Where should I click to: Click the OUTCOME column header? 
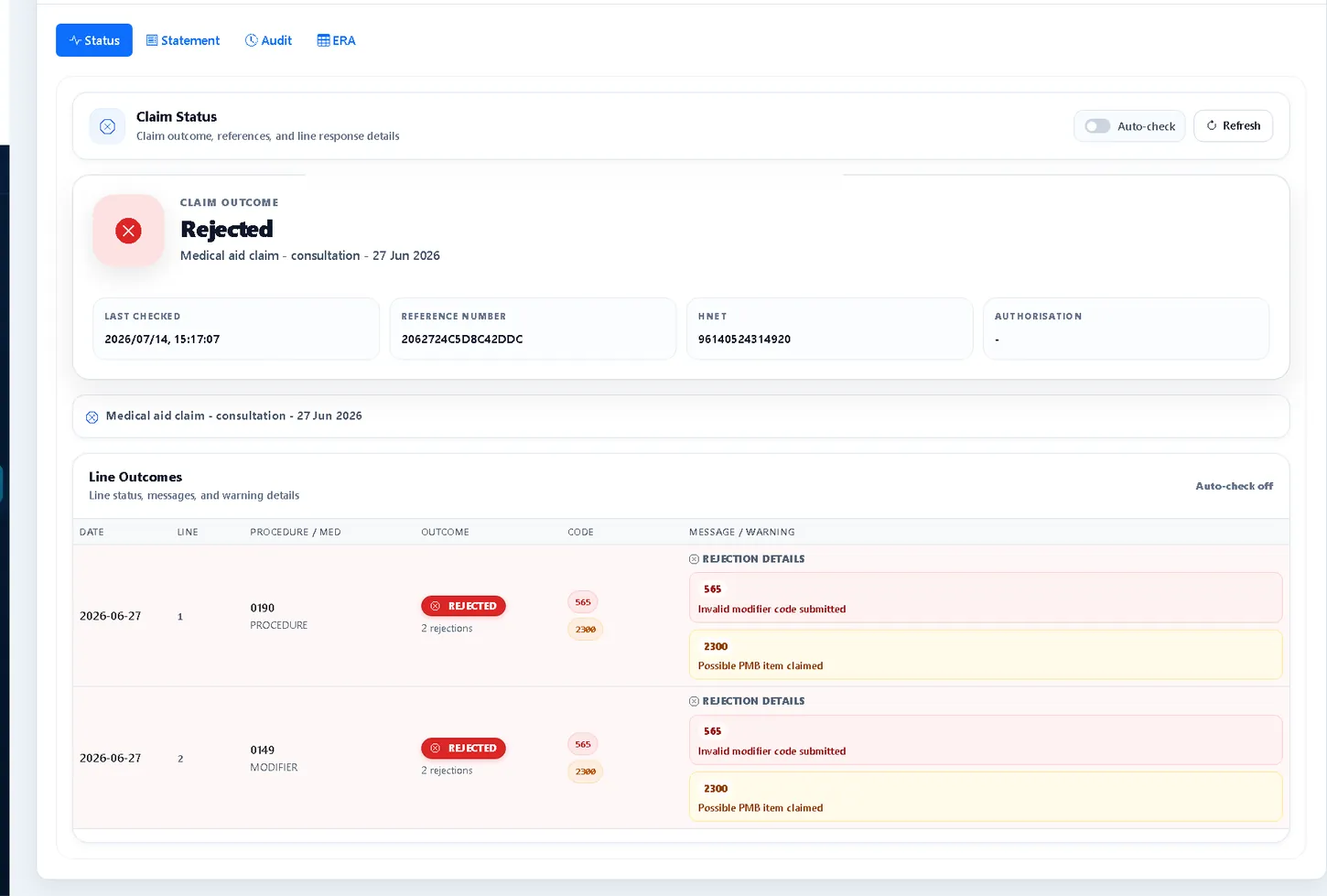pos(445,532)
